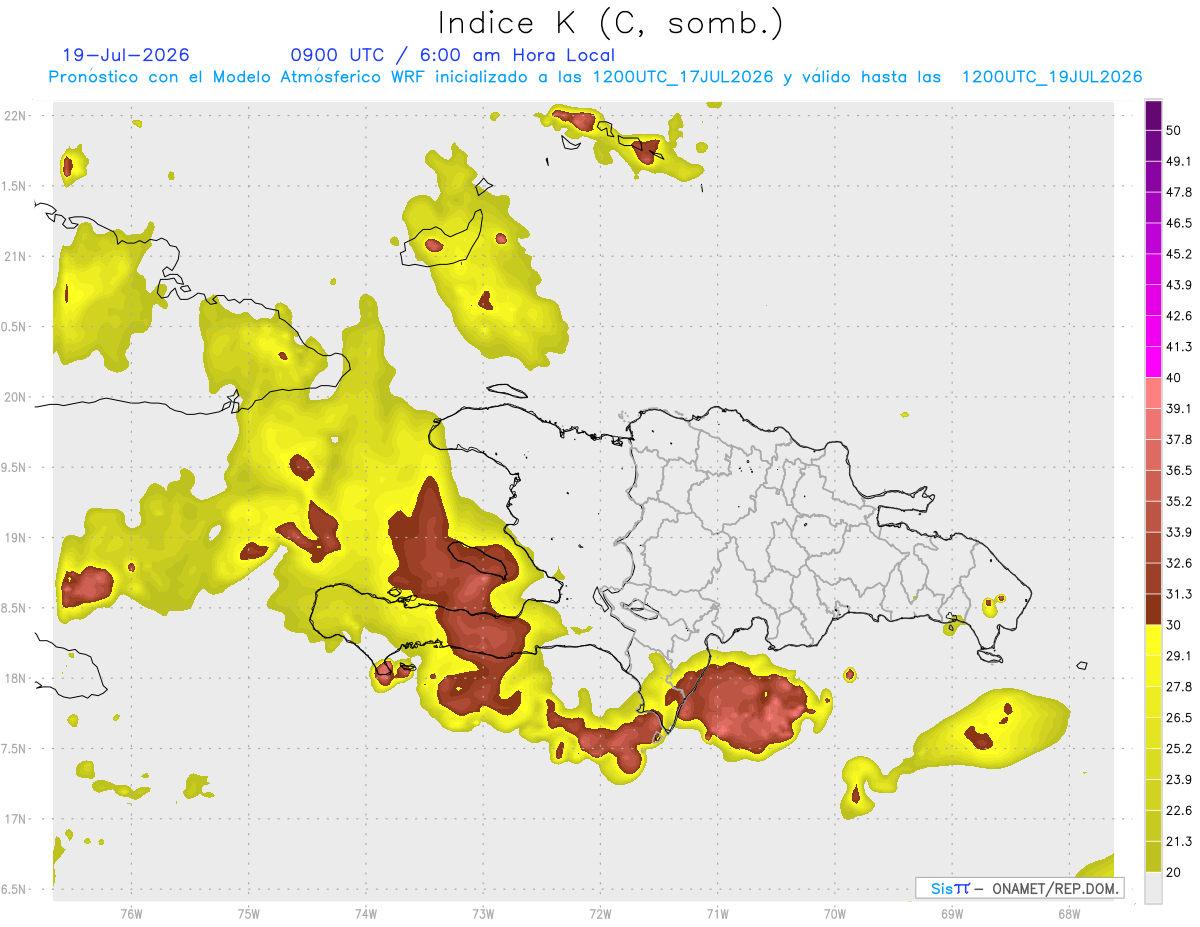Click the '17N' latitude label
Viewport: 1200px width, 927px height.
[15, 819]
